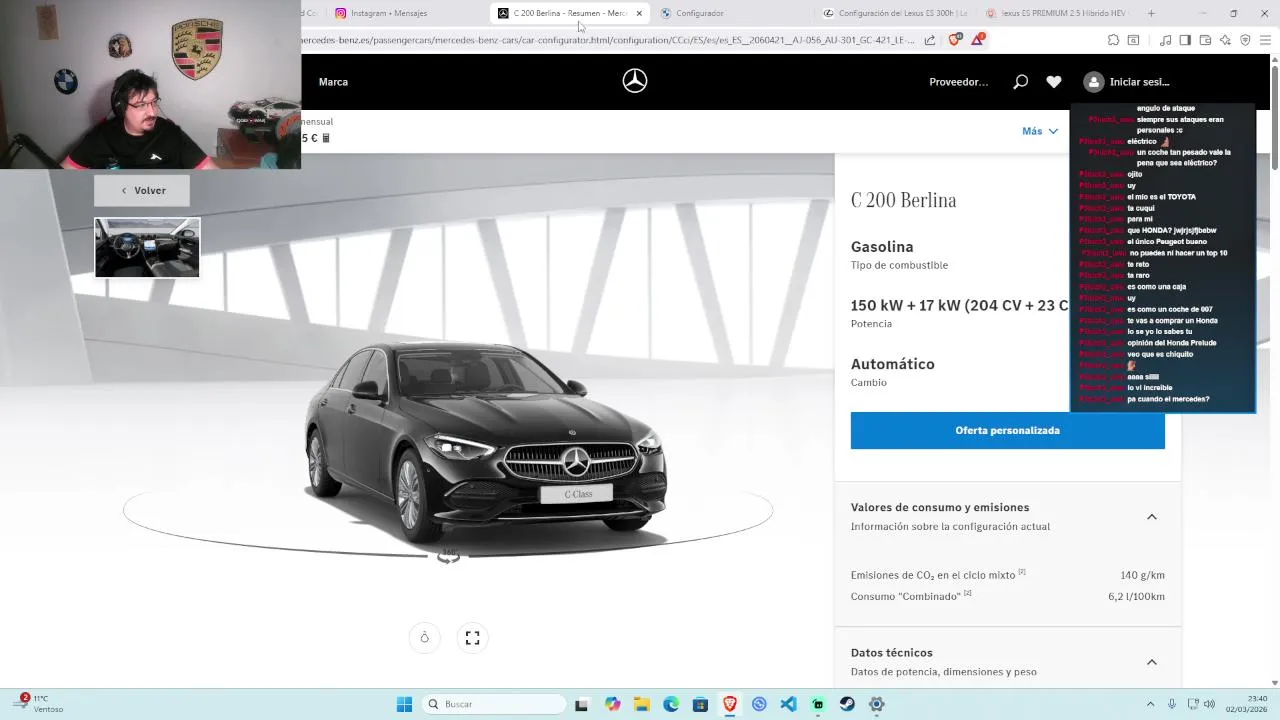The image size is (1280, 720).
Task: Click the Mercedes-Benz star logo in header
Action: [x=635, y=82]
